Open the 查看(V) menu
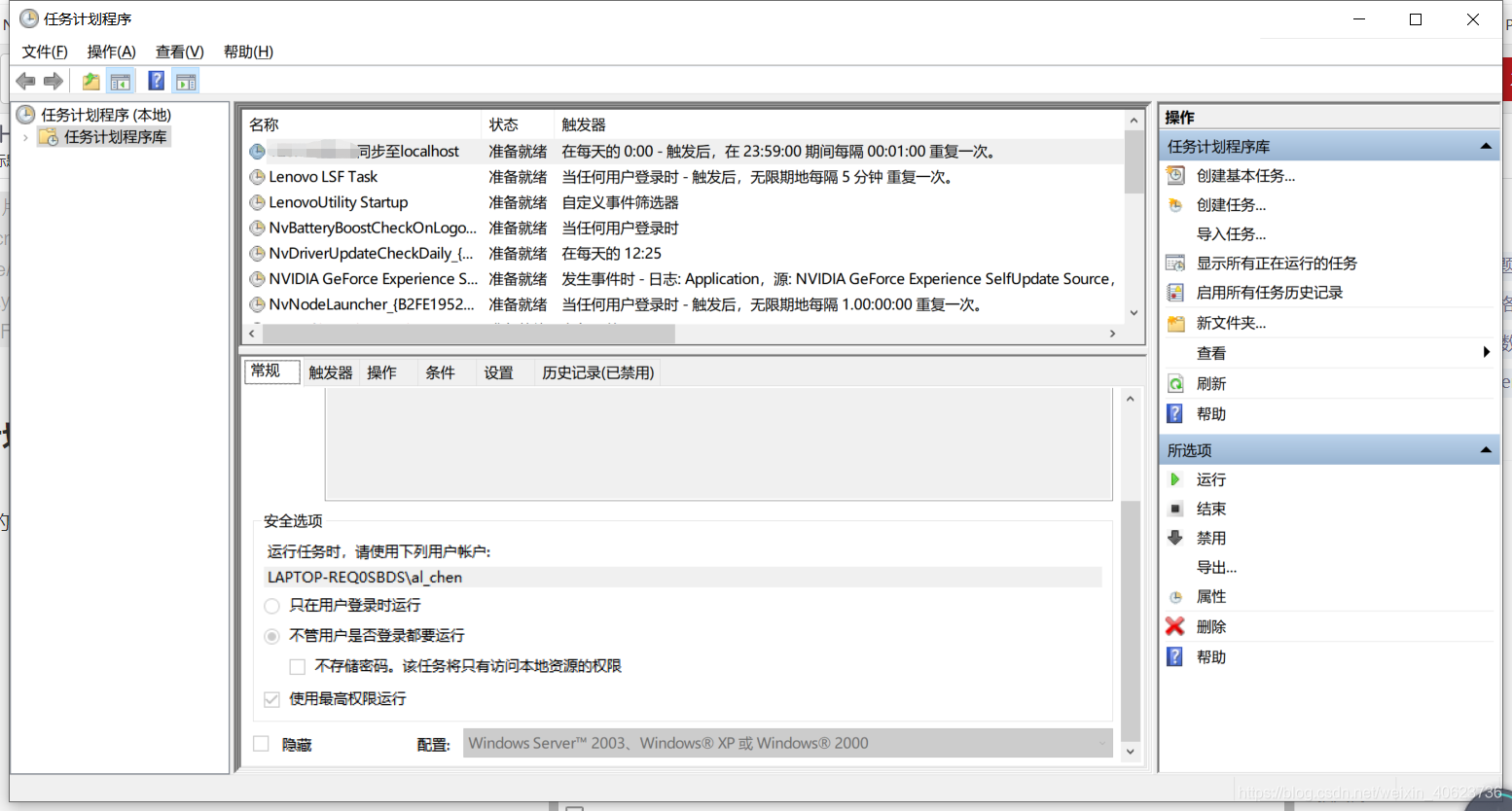This screenshot has height=811, width=1512. [x=180, y=52]
